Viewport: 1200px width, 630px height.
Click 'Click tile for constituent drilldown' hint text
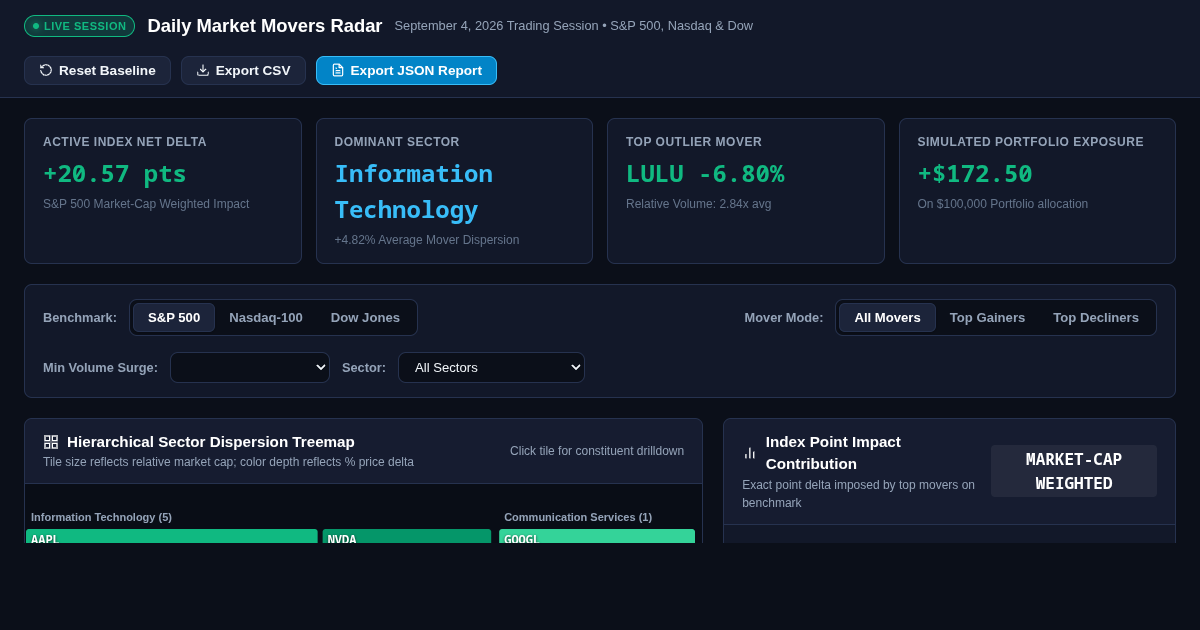(597, 451)
